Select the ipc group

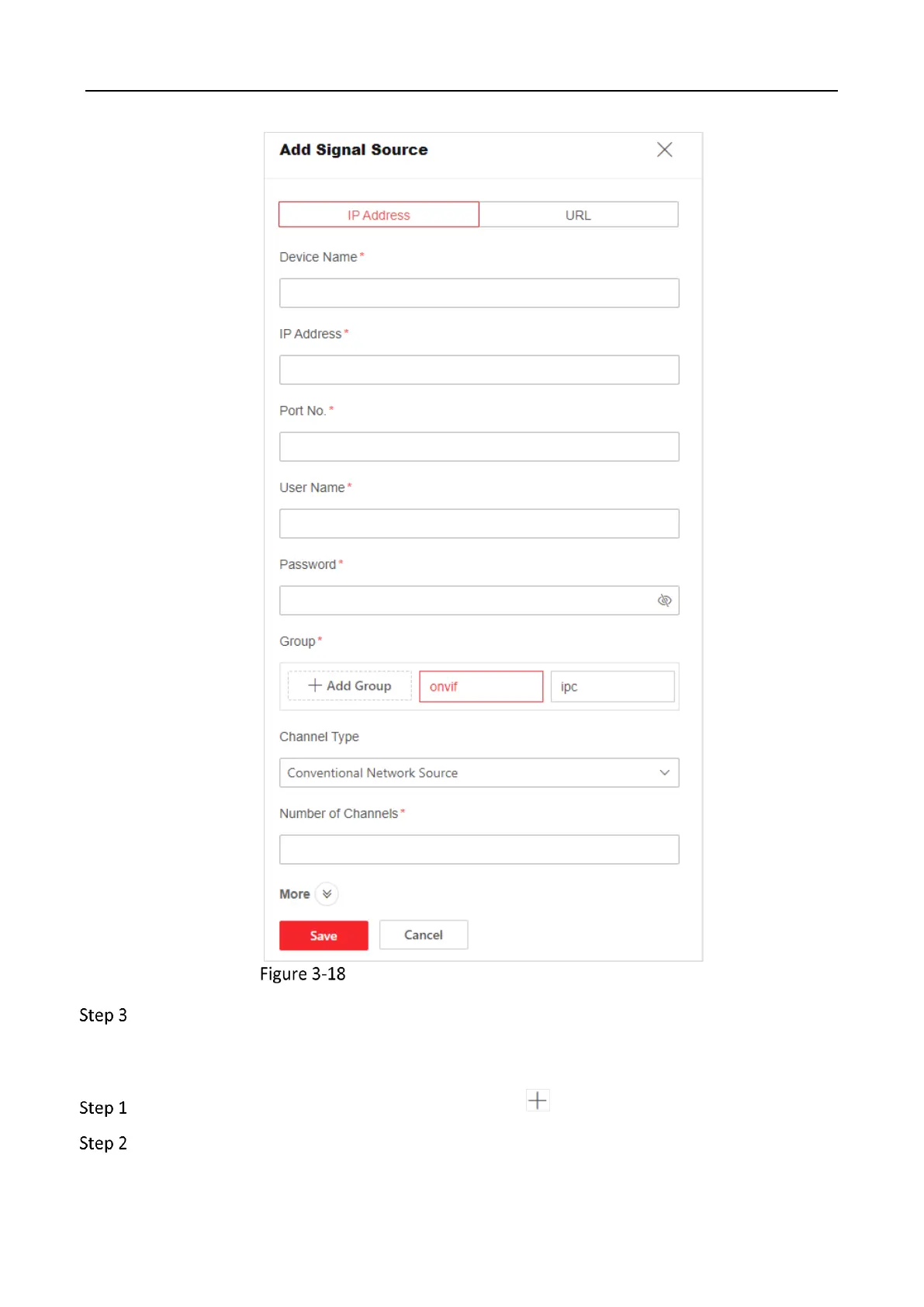pos(612,686)
